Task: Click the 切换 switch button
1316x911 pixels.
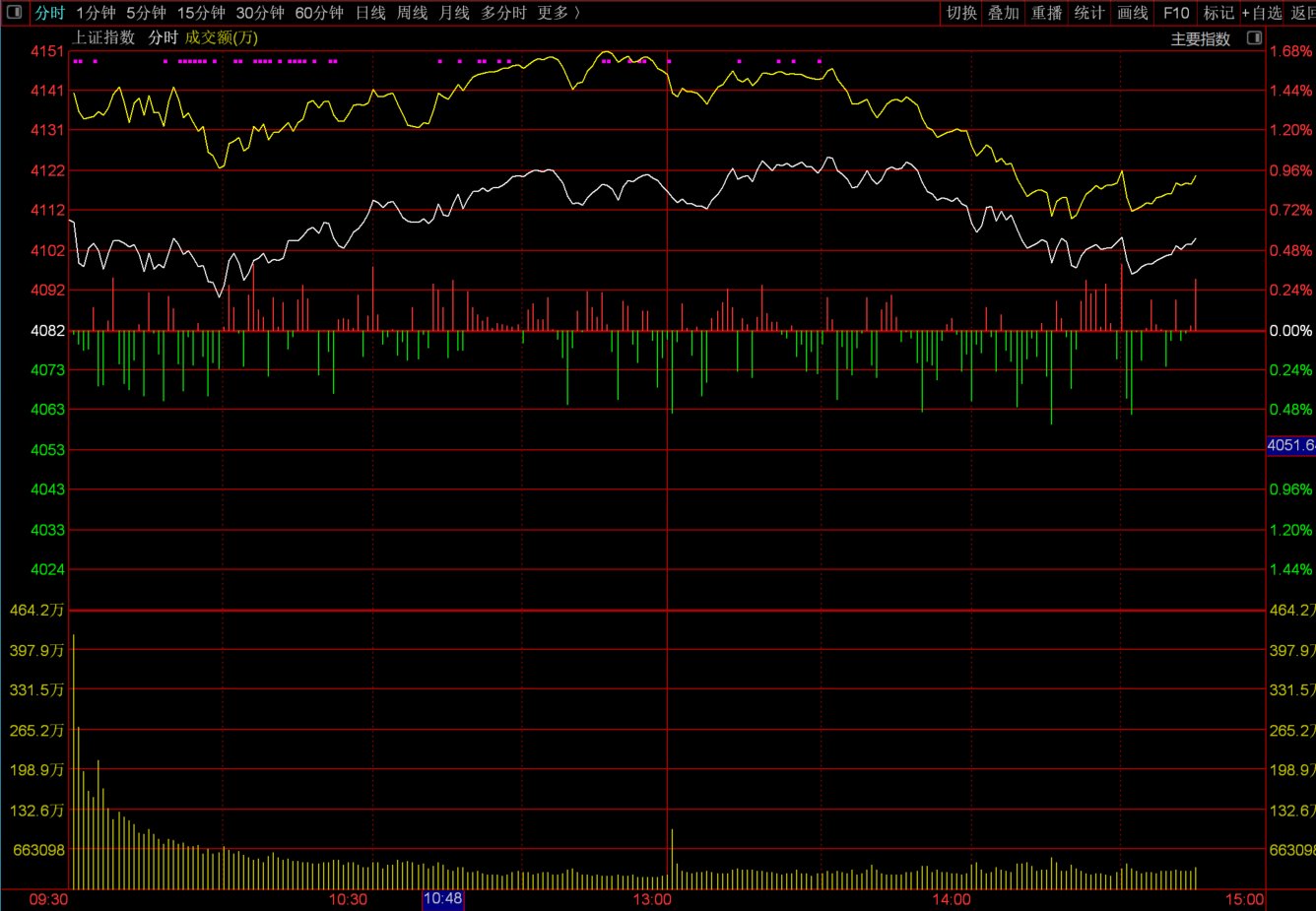Action: (961, 13)
